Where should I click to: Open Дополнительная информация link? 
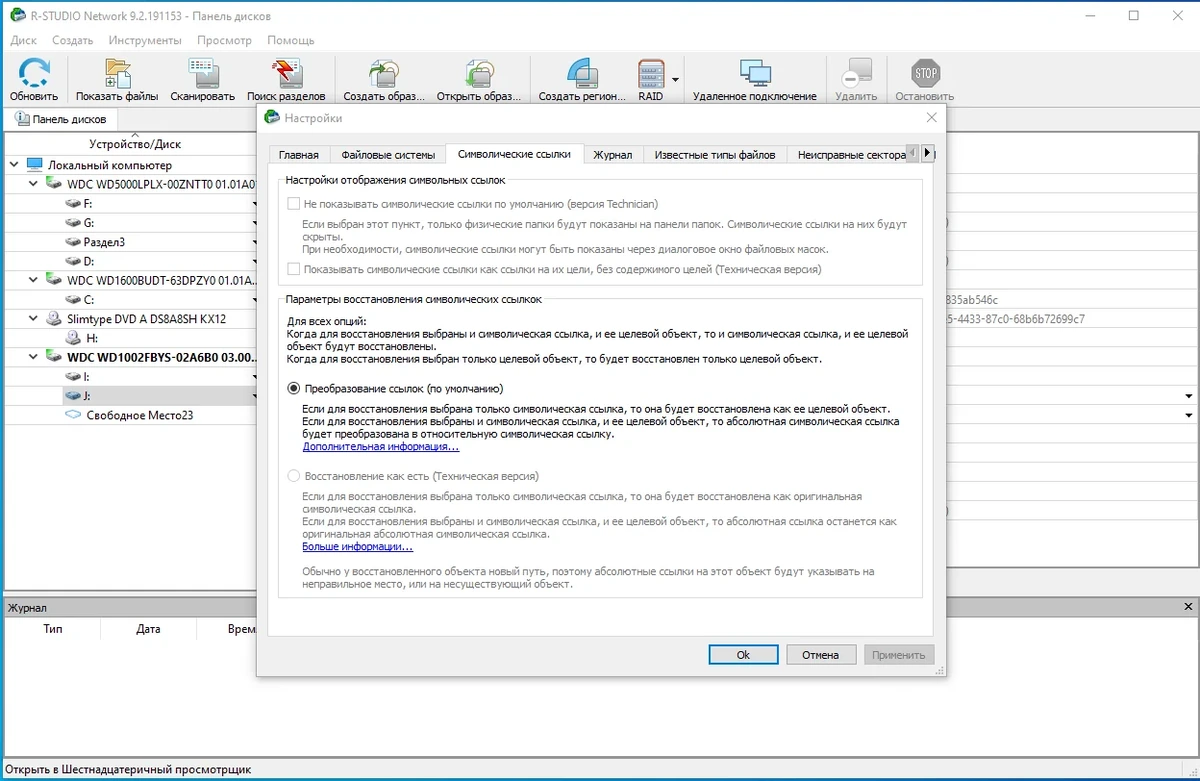pyautogui.click(x=381, y=447)
